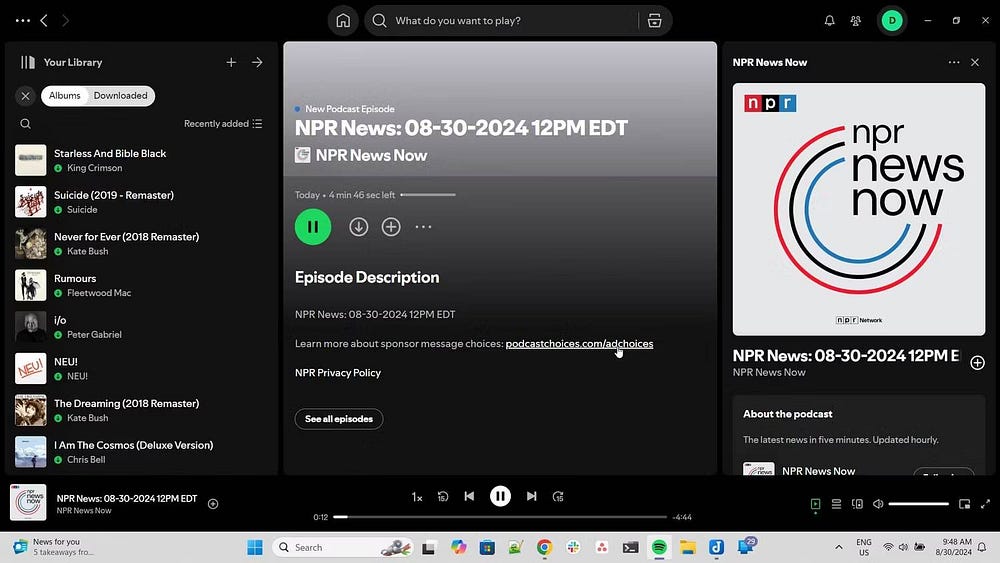The width and height of the screenshot is (1000, 563).
Task: Skip back 15 seconds
Action: tap(443, 496)
